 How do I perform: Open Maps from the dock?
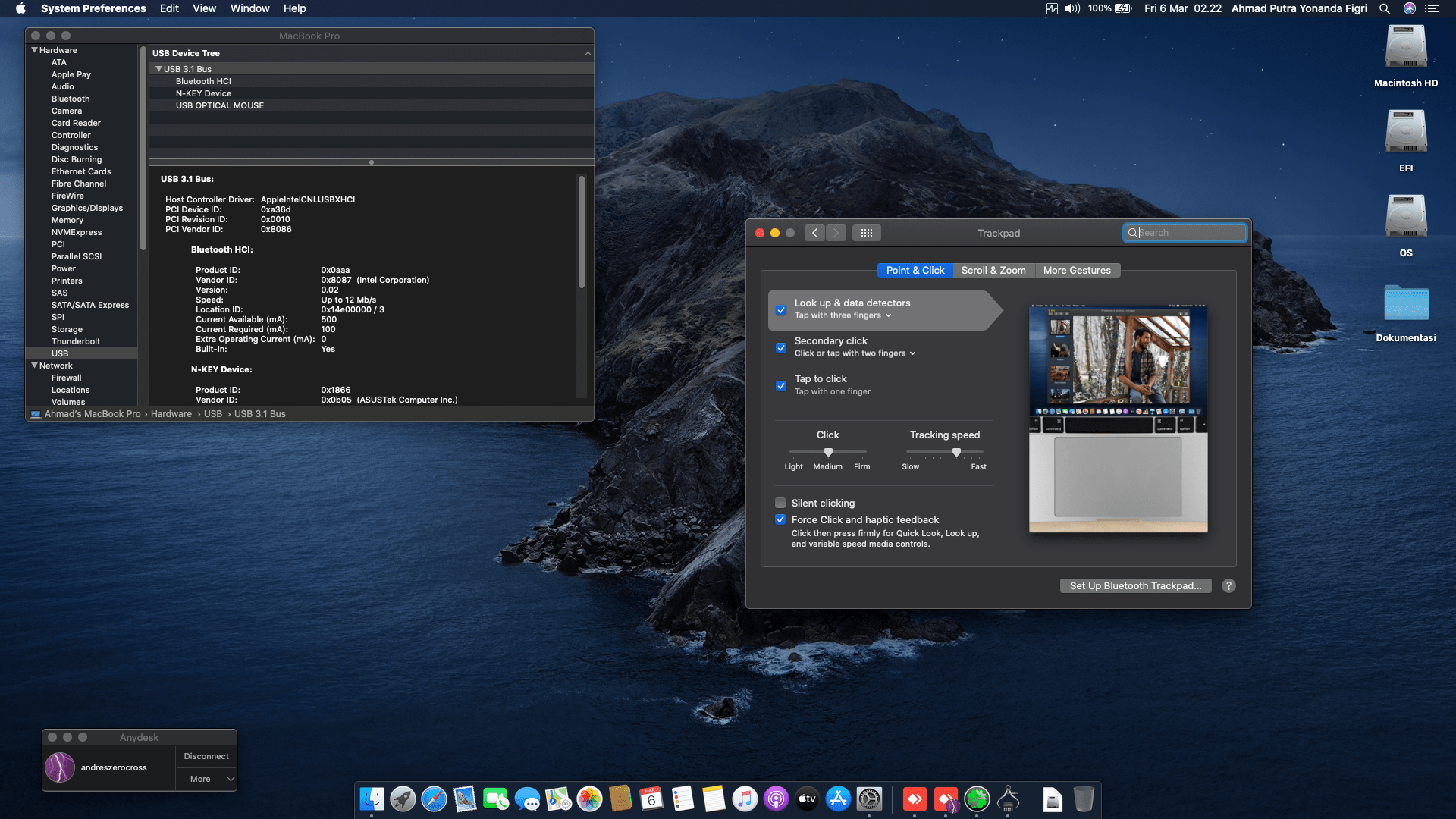point(558,799)
